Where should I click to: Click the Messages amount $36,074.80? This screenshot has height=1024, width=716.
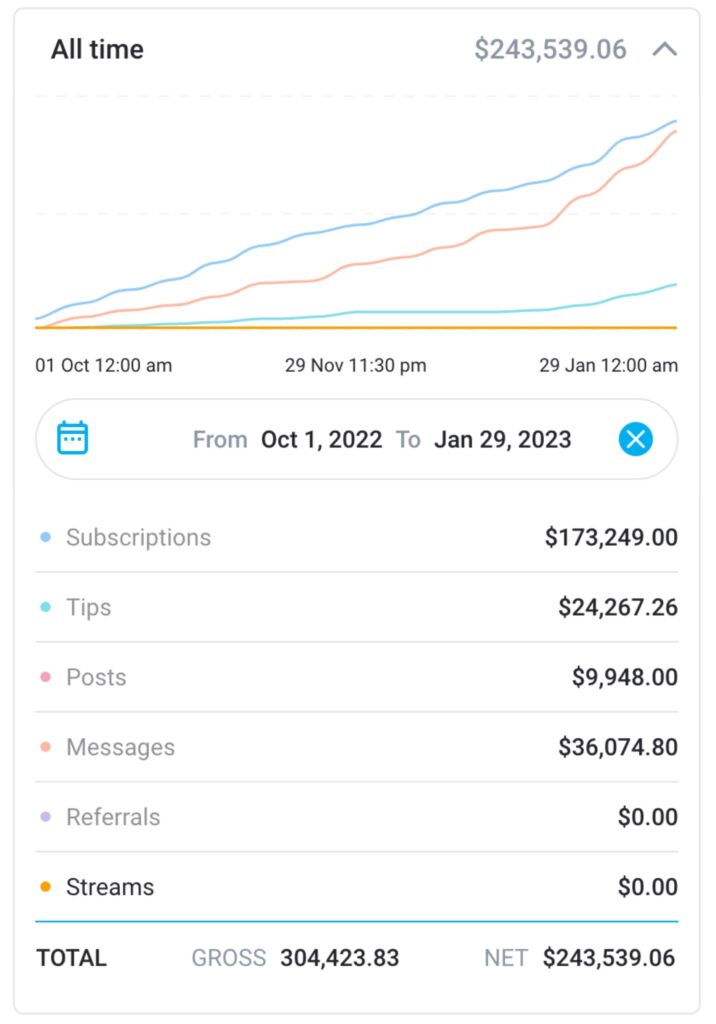click(618, 747)
